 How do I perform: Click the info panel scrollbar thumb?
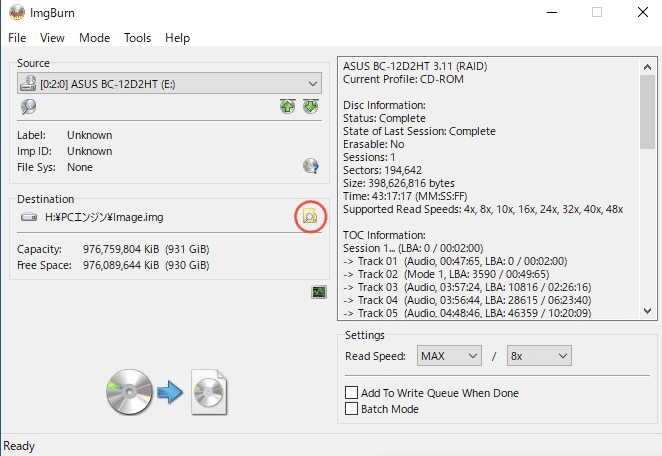(x=647, y=112)
